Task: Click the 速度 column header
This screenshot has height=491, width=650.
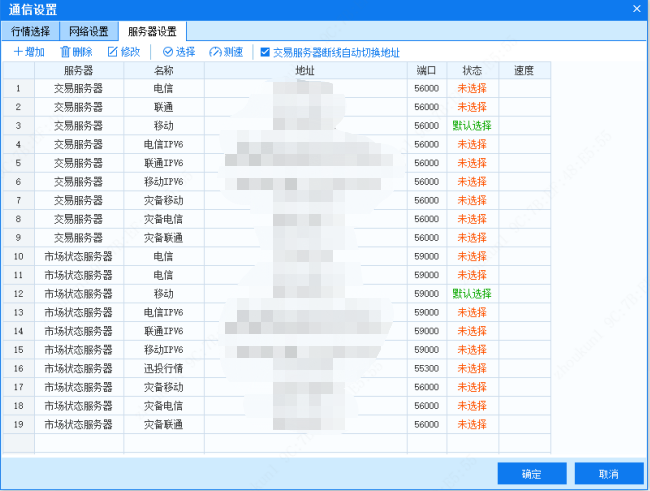Action: tap(524, 70)
